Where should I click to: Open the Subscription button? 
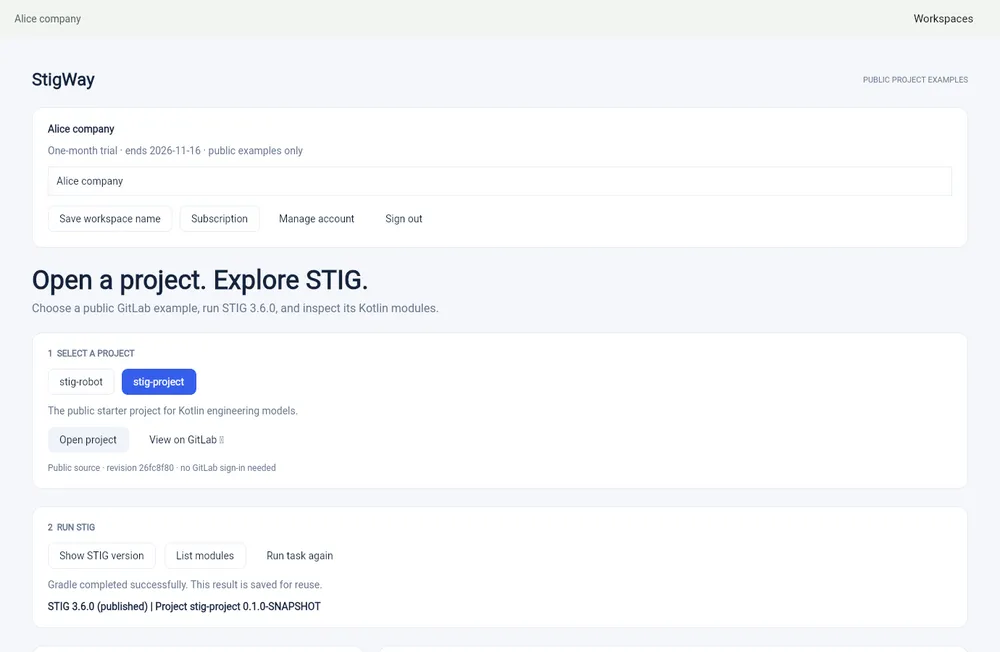click(219, 219)
